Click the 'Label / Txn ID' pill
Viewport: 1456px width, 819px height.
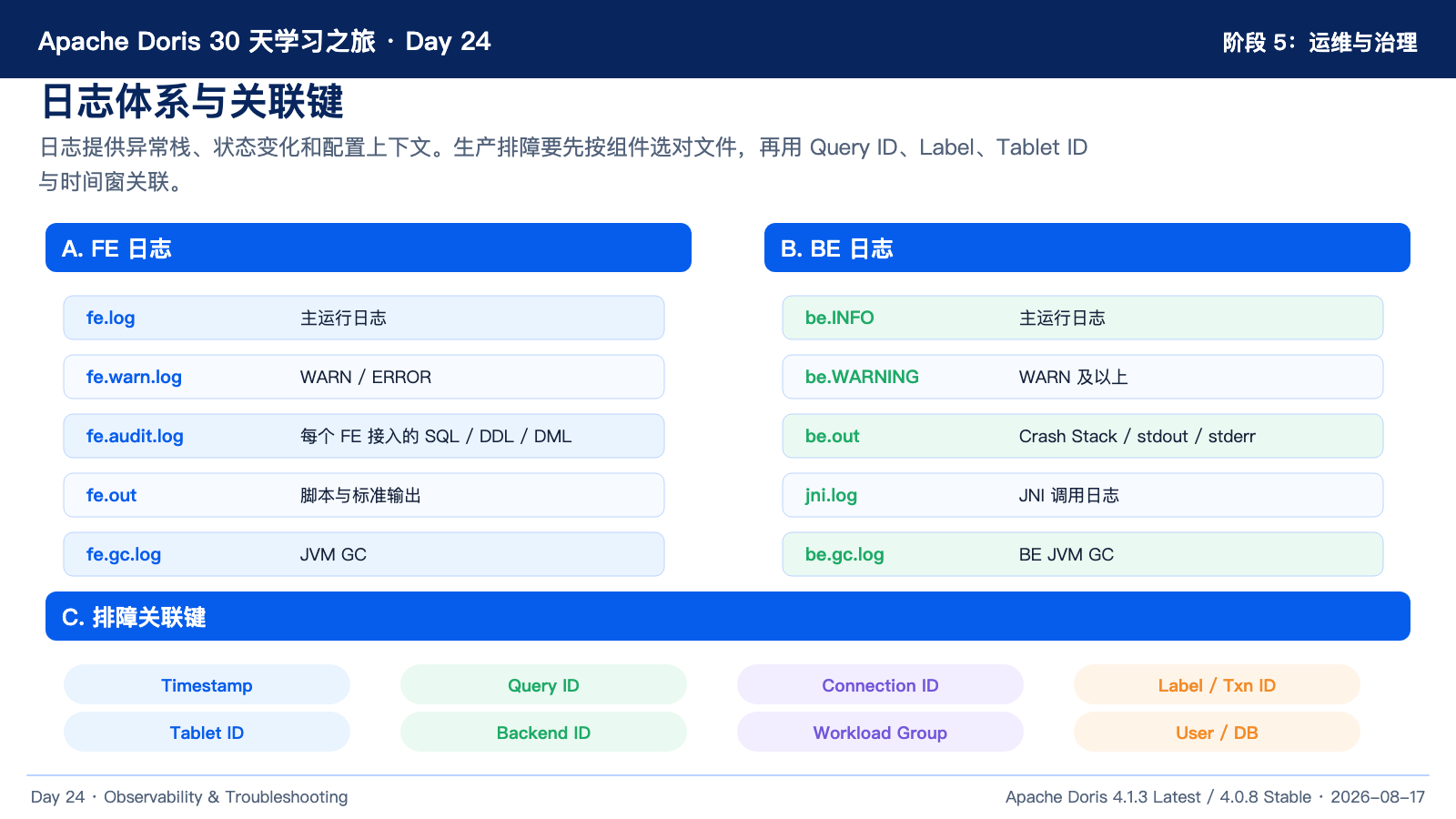(x=1217, y=684)
